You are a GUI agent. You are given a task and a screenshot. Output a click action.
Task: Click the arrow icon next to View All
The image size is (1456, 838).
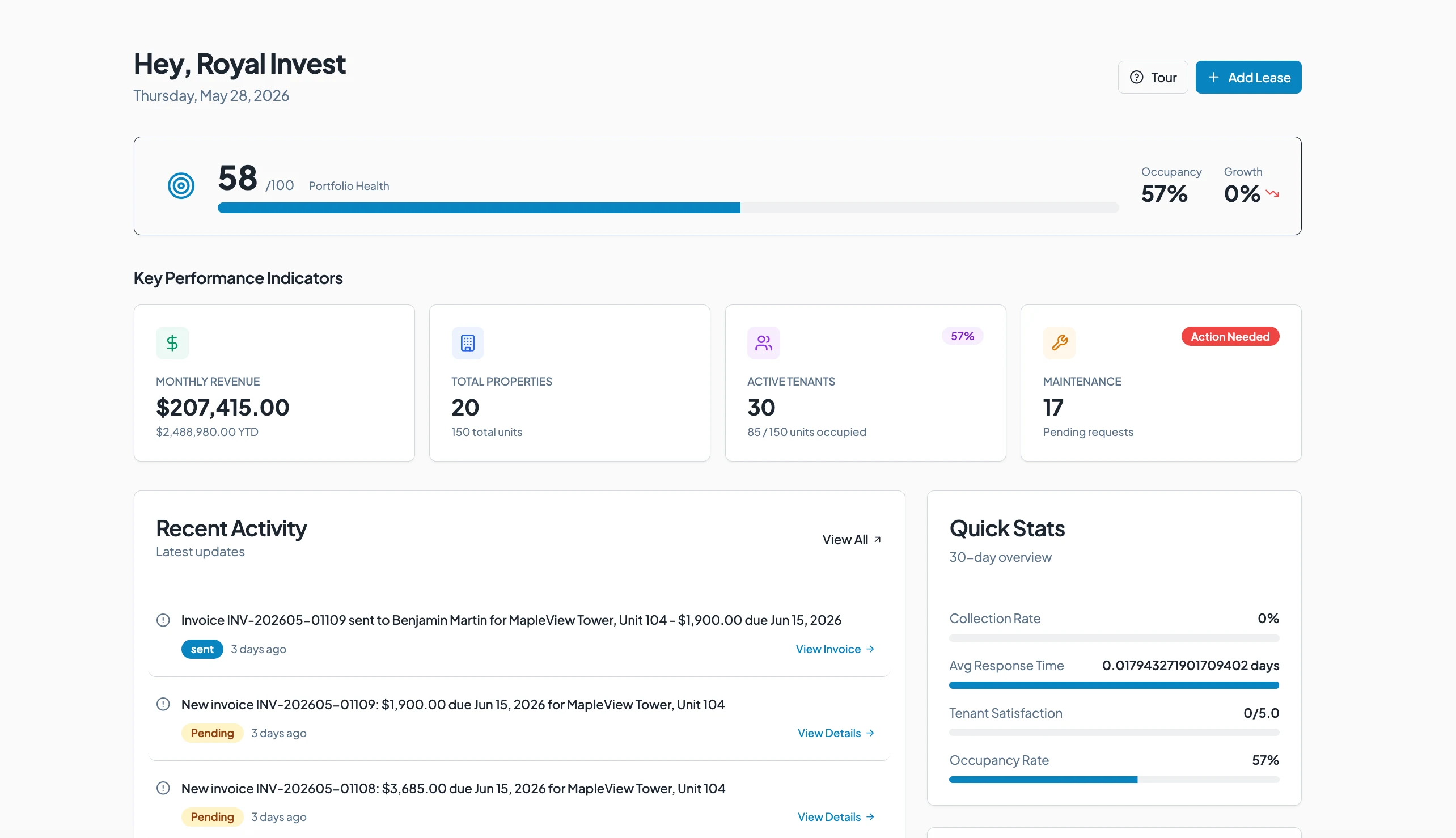877,539
